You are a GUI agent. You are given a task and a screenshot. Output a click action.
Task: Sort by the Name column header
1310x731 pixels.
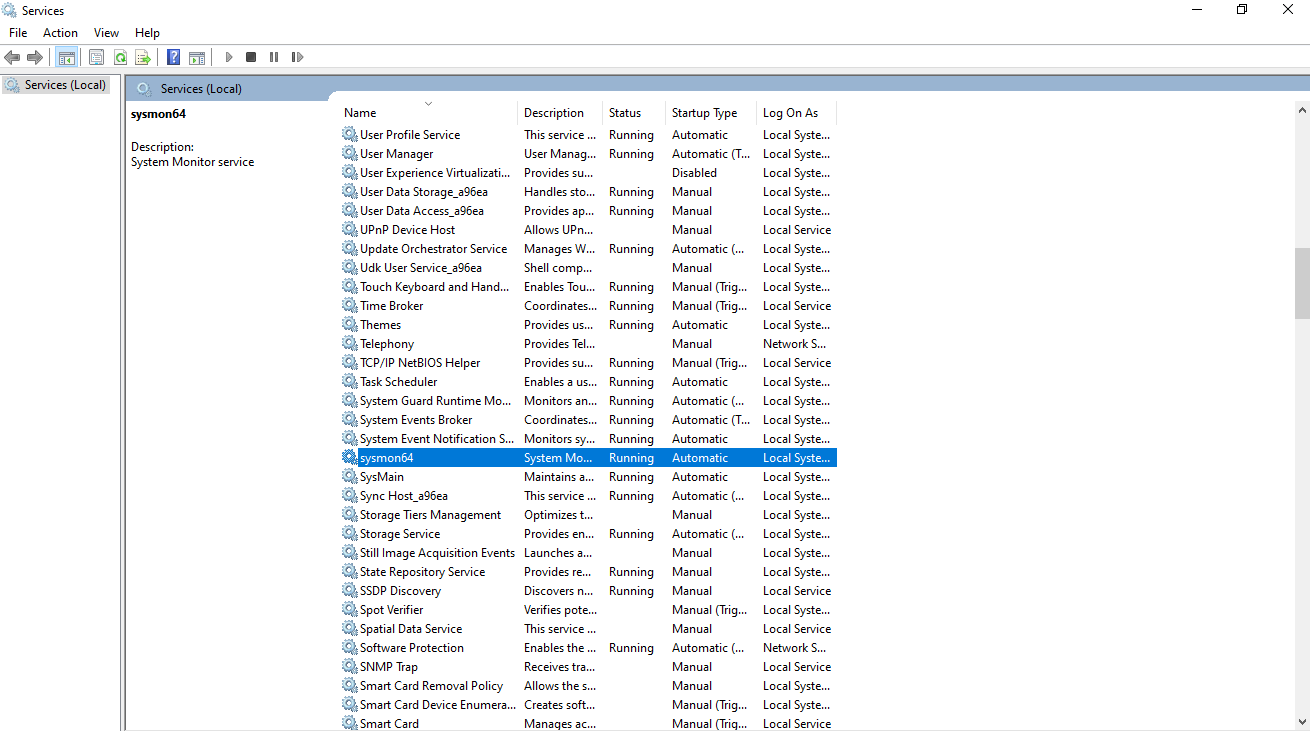coord(360,113)
